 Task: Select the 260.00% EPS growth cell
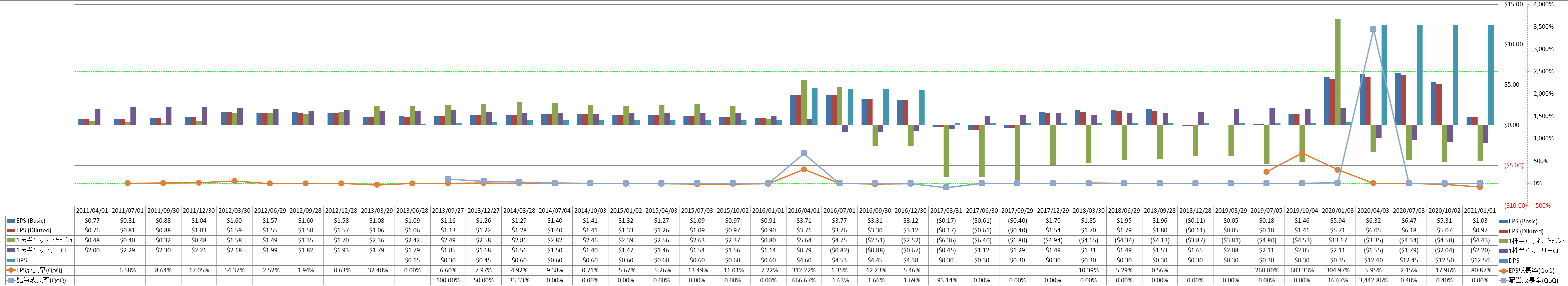click(1267, 270)
